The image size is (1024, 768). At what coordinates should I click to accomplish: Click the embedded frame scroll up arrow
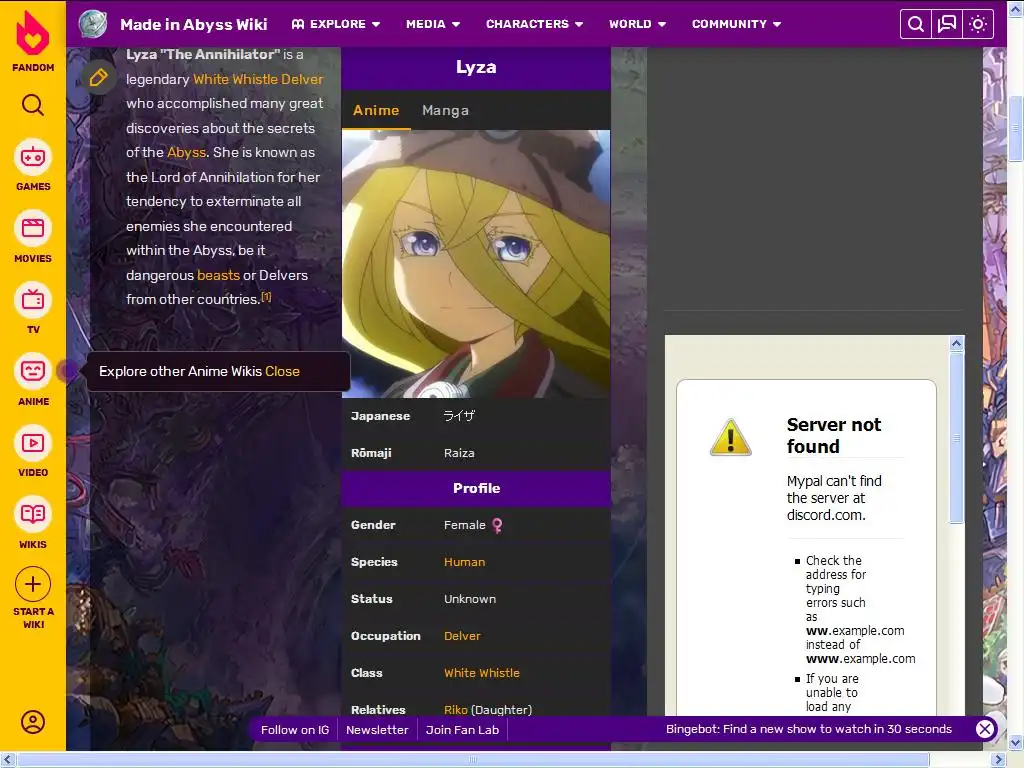(957, 344)
